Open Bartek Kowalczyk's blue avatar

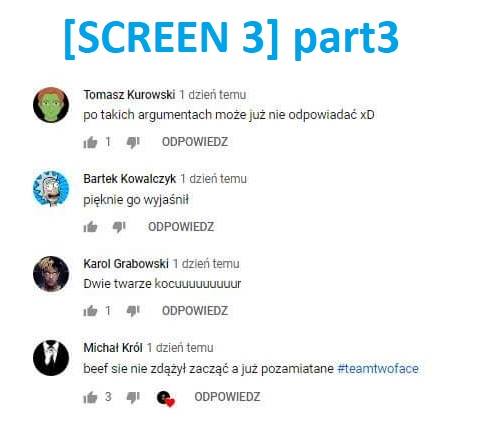coord(51,189)
